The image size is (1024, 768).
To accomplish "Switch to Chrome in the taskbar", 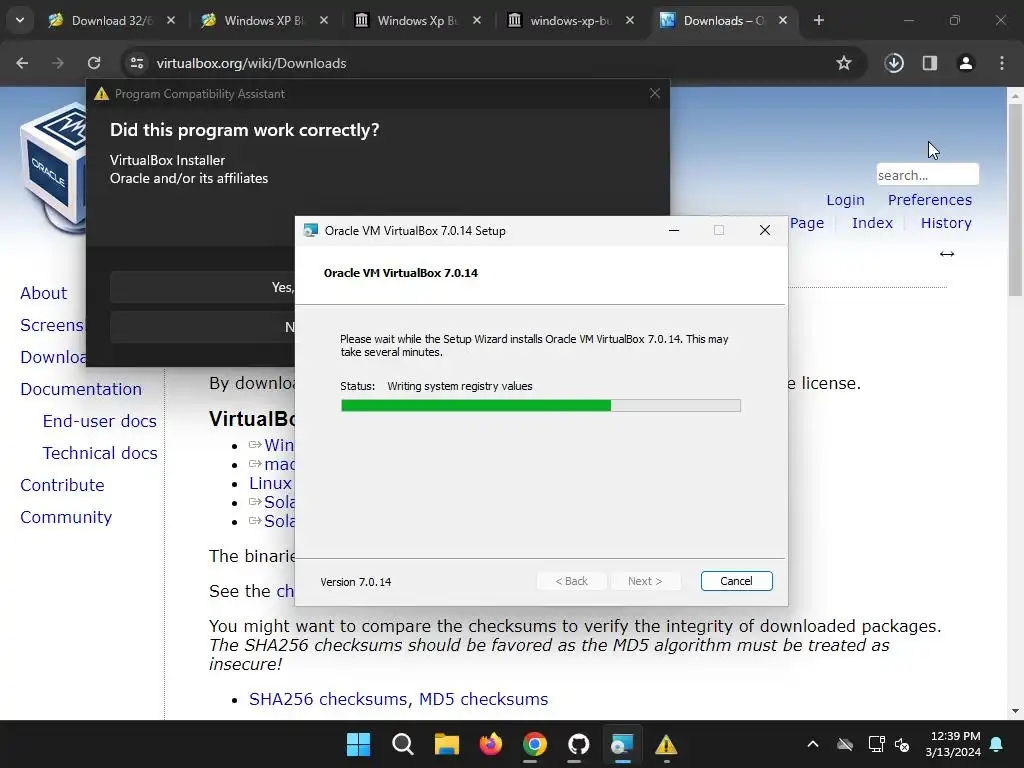I will coord(534,744).
